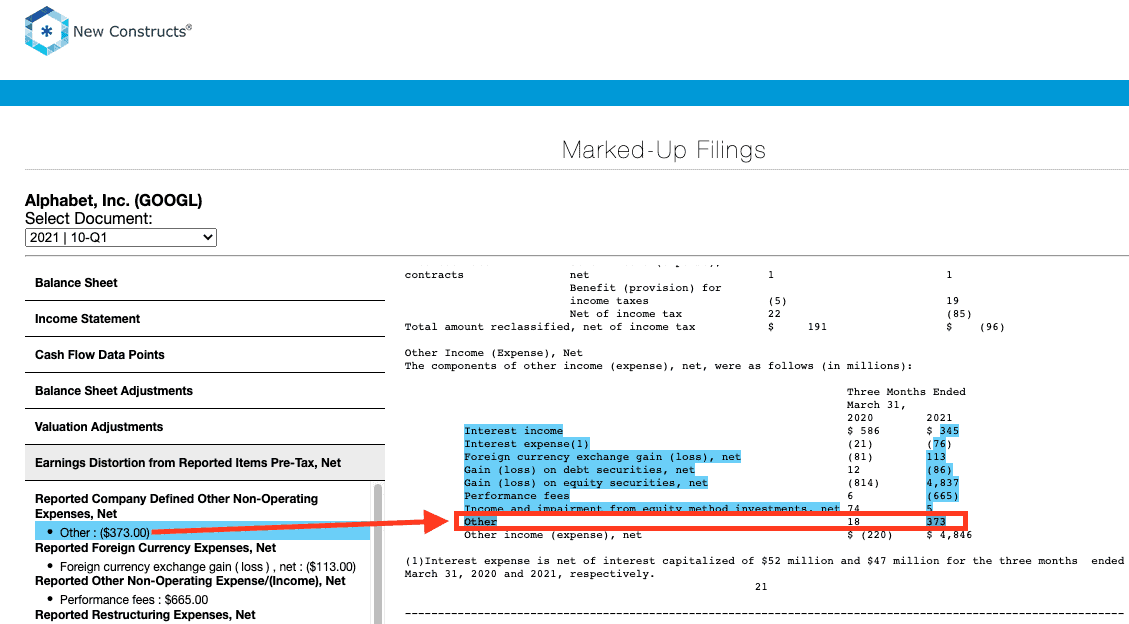Click the left panel vertical scrollbar
1129x624 pixels.
coord(378,553)
